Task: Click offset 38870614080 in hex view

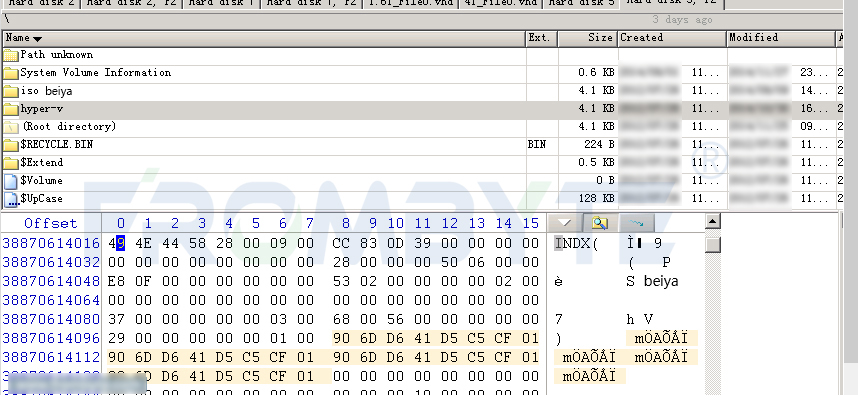Action: [51, 319]
